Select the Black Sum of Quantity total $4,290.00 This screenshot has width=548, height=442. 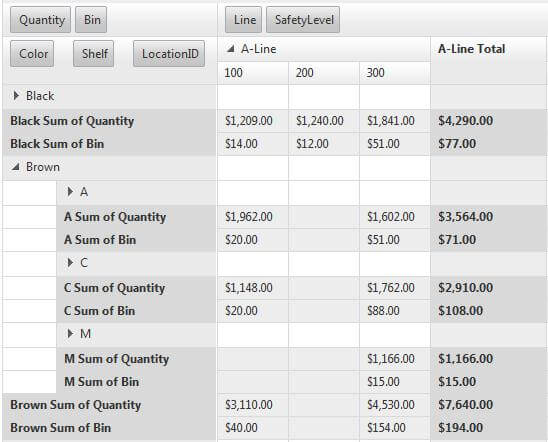point(466,121)
